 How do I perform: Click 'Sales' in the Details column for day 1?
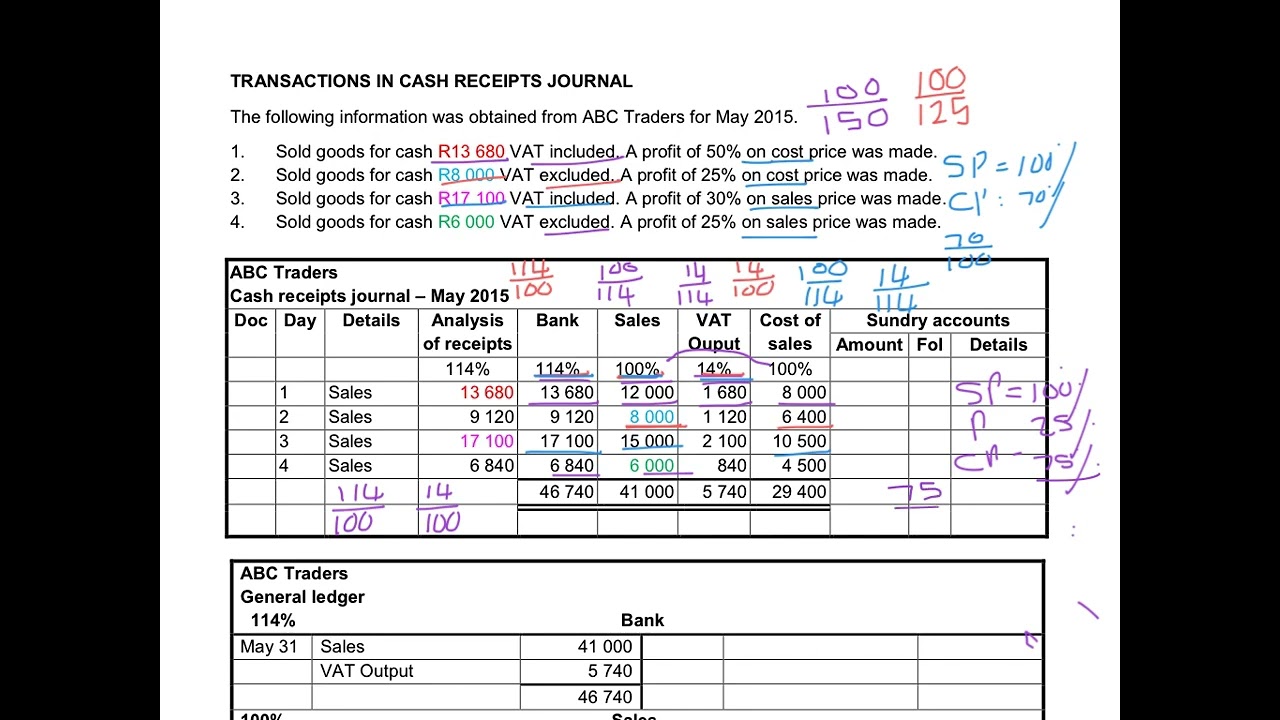click(x=350, y=393)
